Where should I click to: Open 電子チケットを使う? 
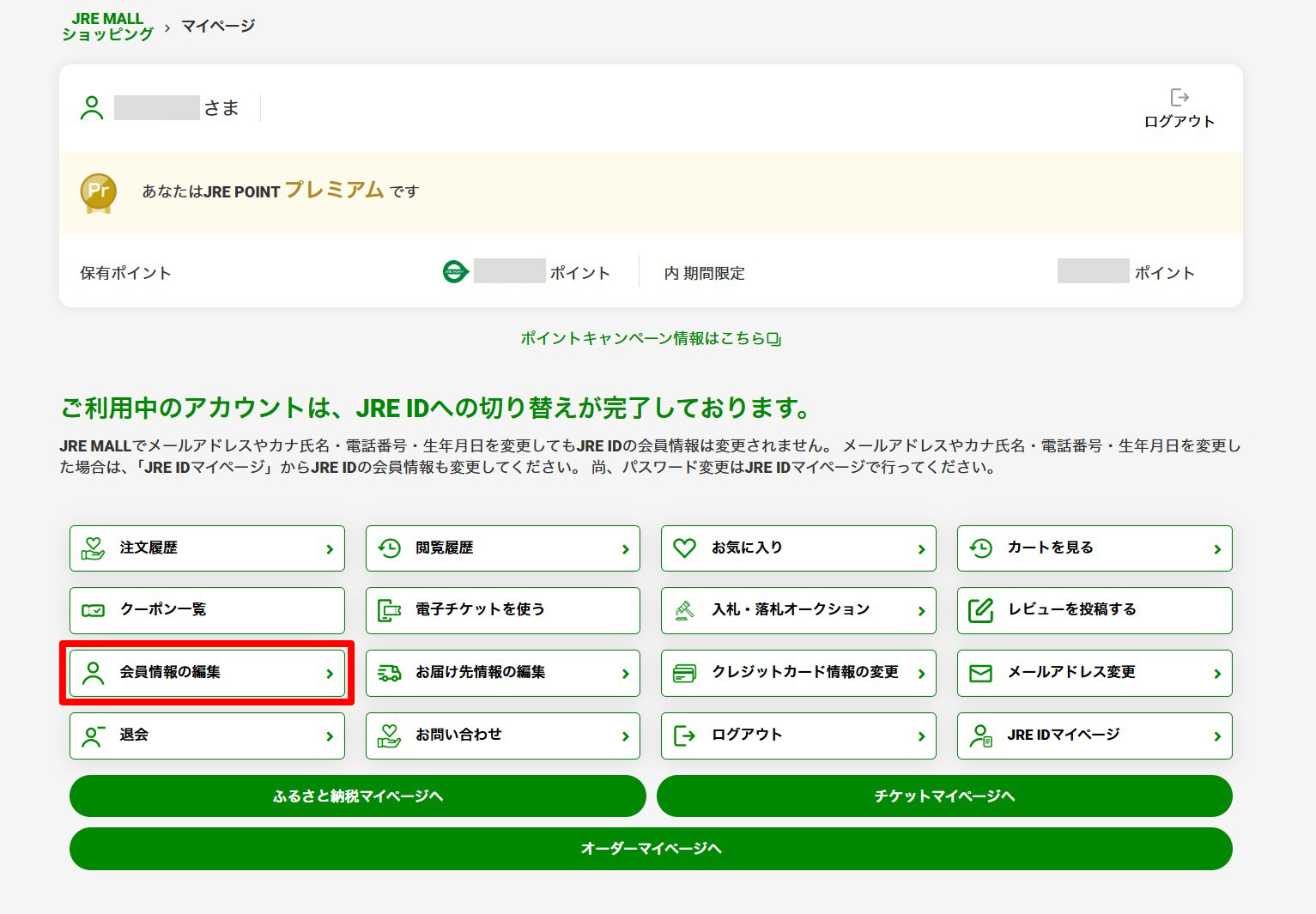[x=503, y=610]
